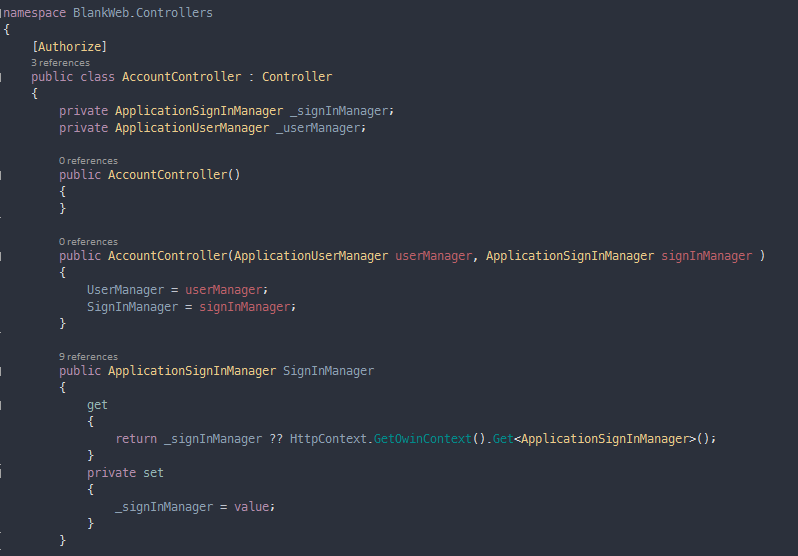Viewport: 798px width, 556px height.
Task: Click the "userManager" parameter in the constructor signature
Action: tap(434, 256)
